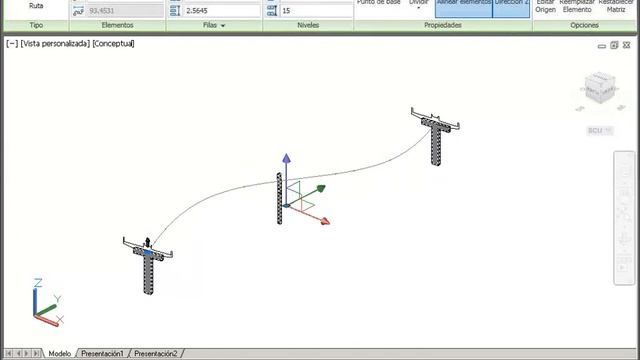Click the ViewCube in the viewport corner

(x=600, y=87)
